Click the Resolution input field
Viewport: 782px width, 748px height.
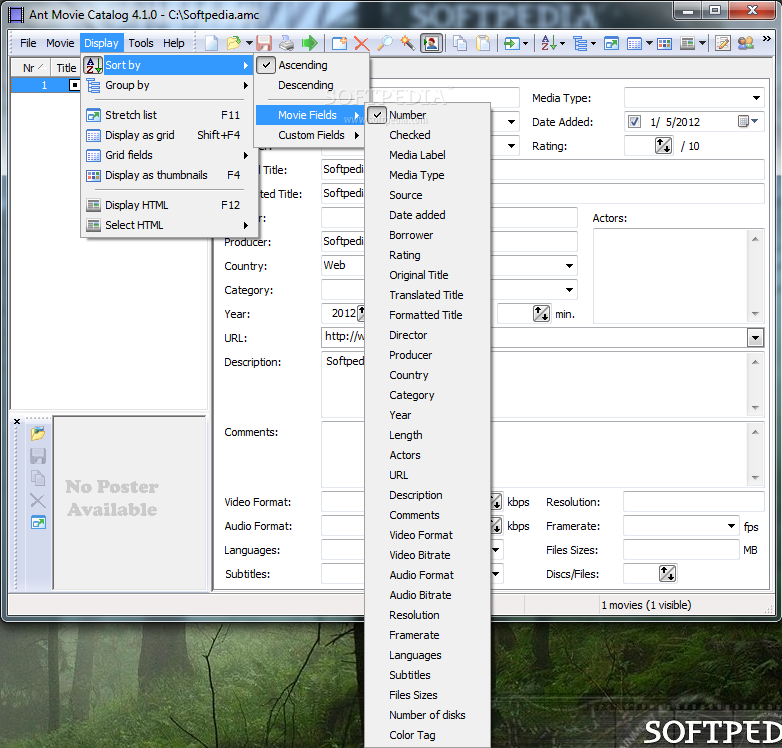pos(694,502)
